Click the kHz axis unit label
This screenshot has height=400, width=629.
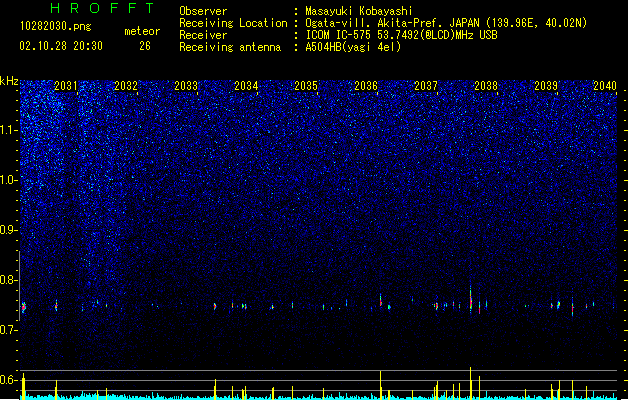9,81
